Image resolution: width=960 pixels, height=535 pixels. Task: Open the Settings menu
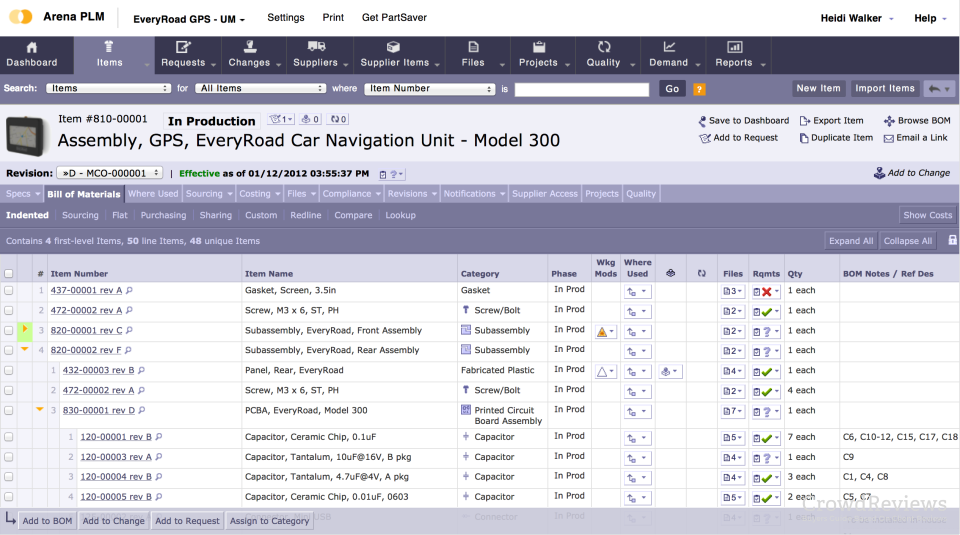coord(285,17)
